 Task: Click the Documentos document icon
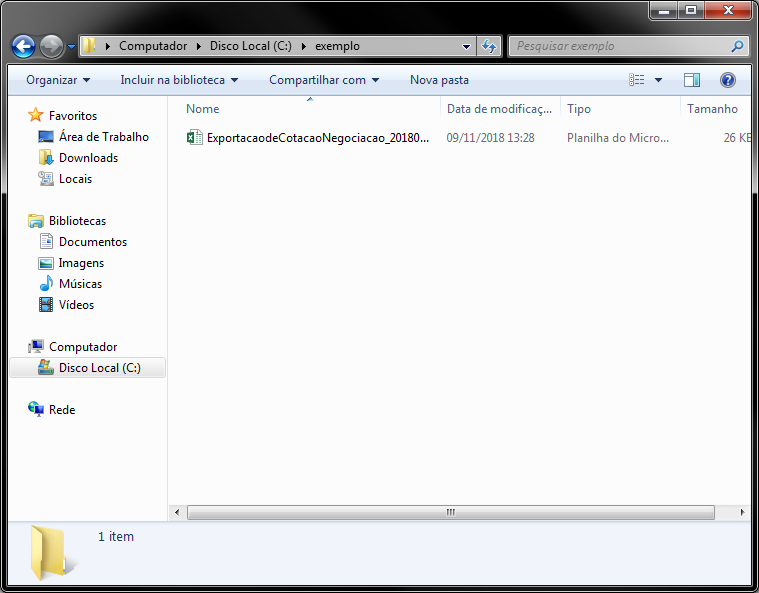pyautogui.click(x=46, y=241)
